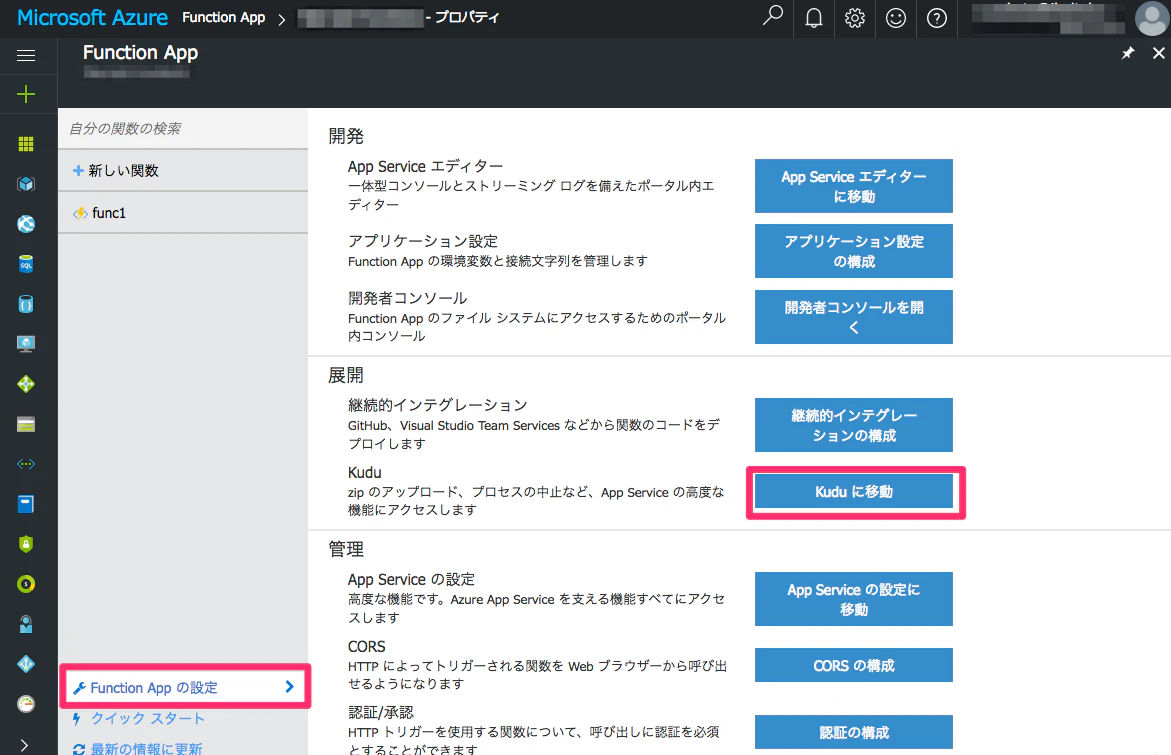Click 最新の情報に更新 refresh link
This screenshot has height=755, width=1171.
(x=146, y=748)
